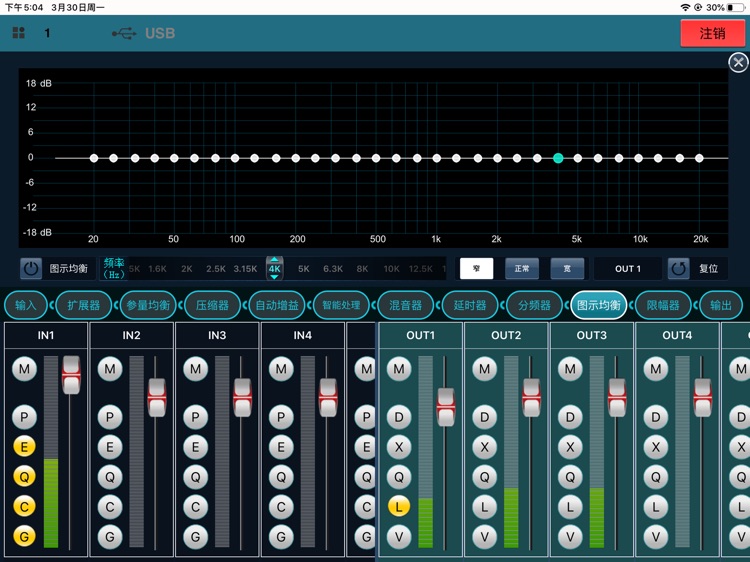750x562 pixels.
Task: Open OUT1 crossover with X button
Action: click(x=399, y=447)
